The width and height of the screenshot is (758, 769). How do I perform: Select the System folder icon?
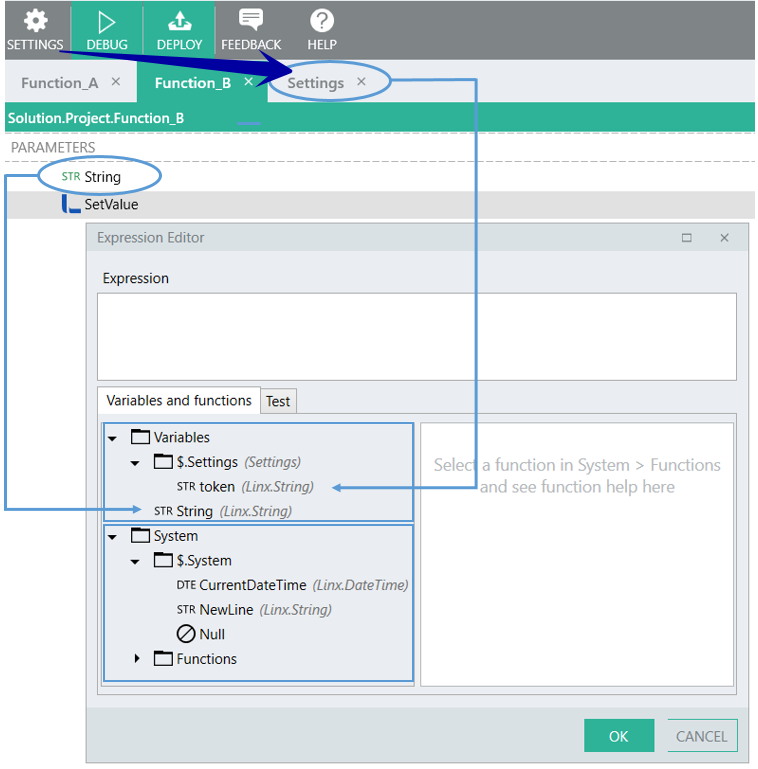click(x=140, y=535)
